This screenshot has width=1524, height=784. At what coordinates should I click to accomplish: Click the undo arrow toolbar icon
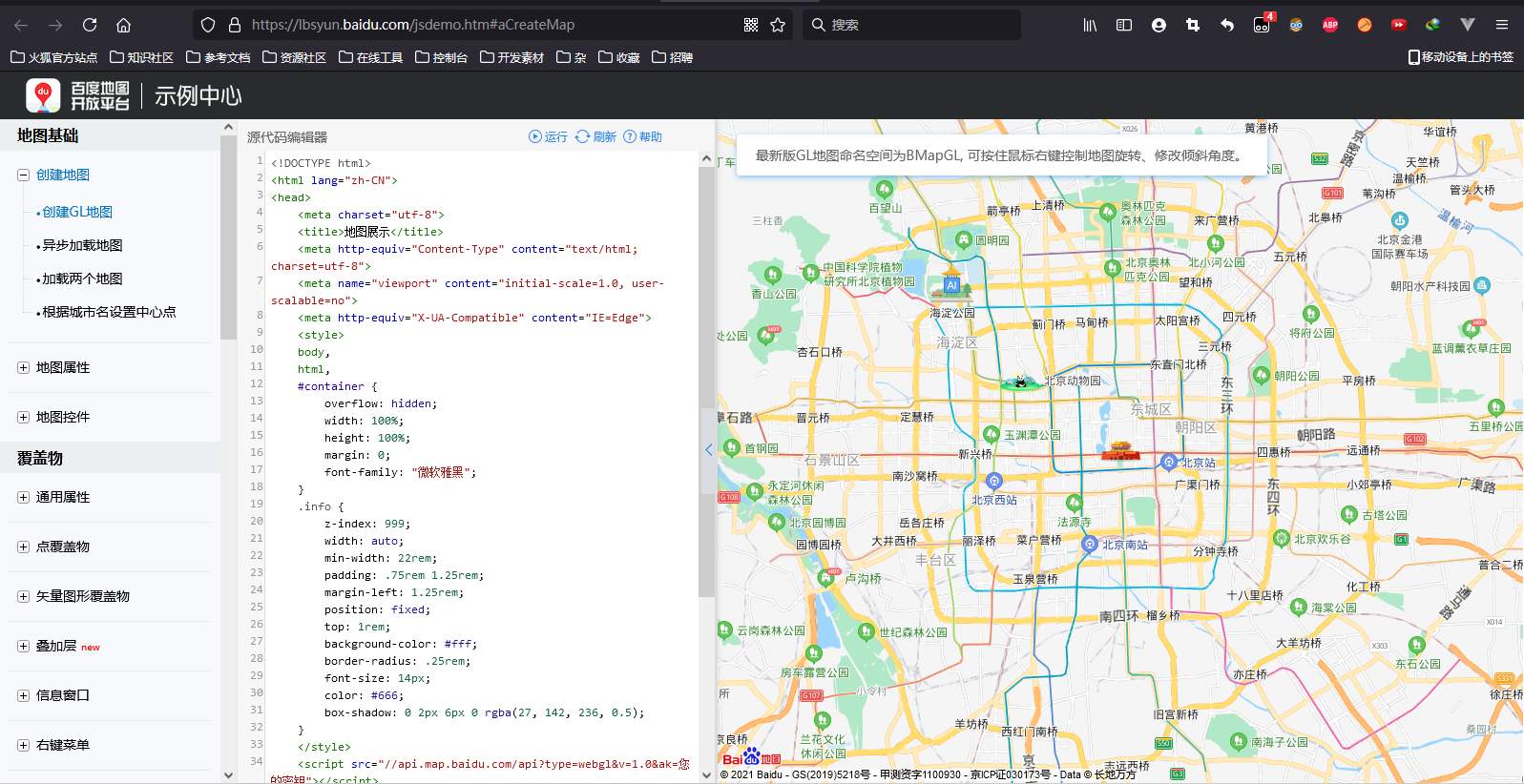pos(1227,25)
